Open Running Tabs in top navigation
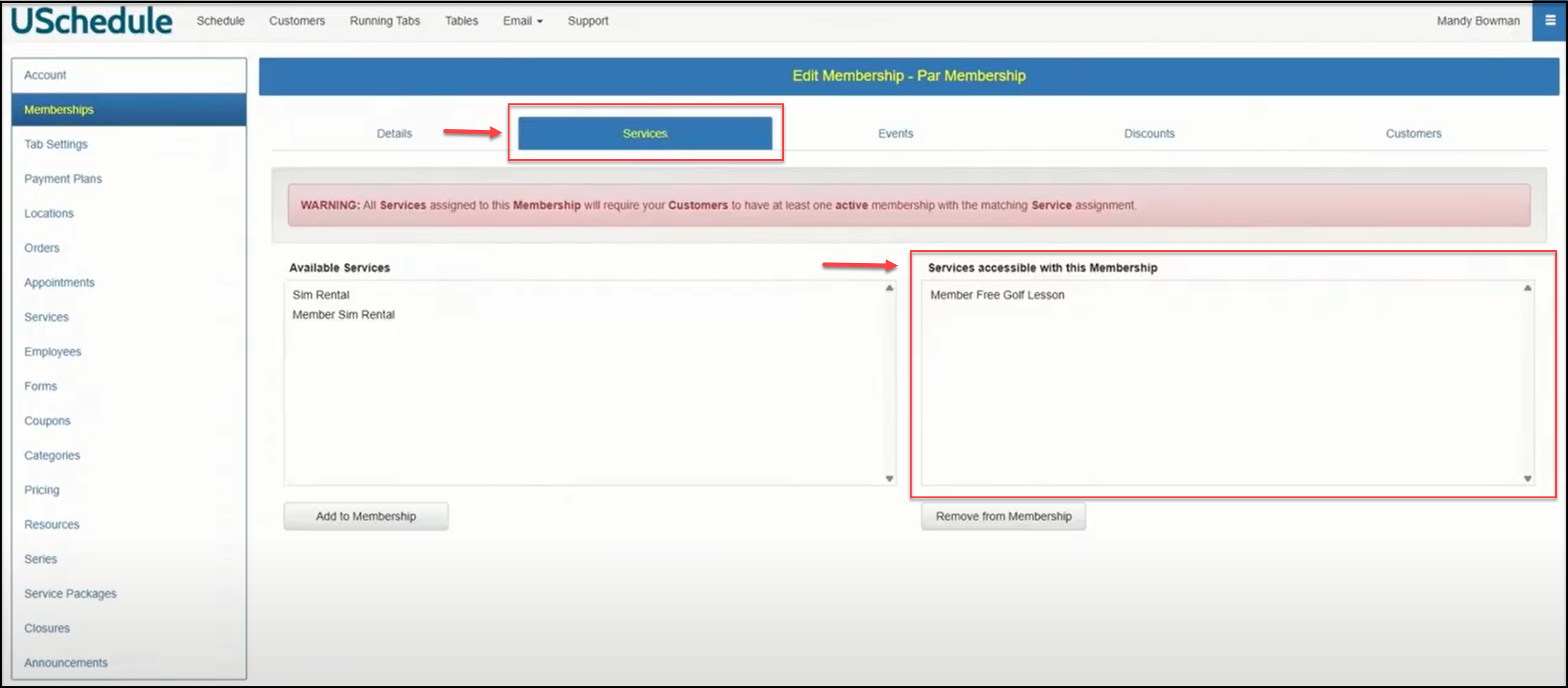This screenshot has height=688, width=1568. pyautogui.click(x=385, y=21)
